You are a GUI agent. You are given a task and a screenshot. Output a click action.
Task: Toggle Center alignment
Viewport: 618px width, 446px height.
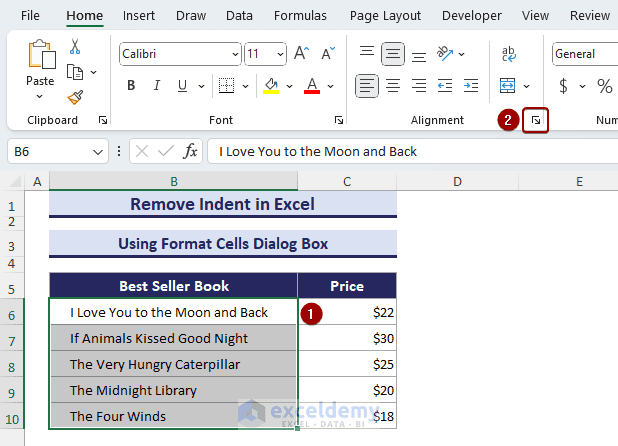(x=393, y=85)
